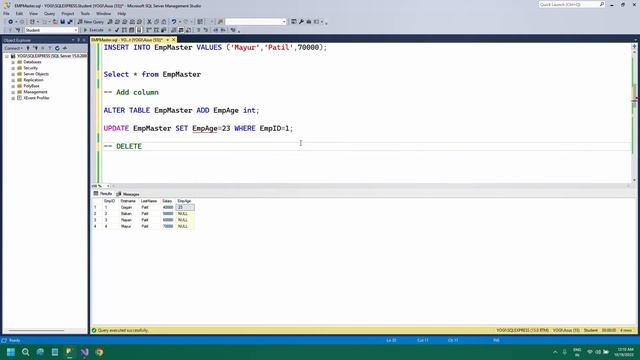
Task: Open the Help menu
Action: (x=122, y=13)
